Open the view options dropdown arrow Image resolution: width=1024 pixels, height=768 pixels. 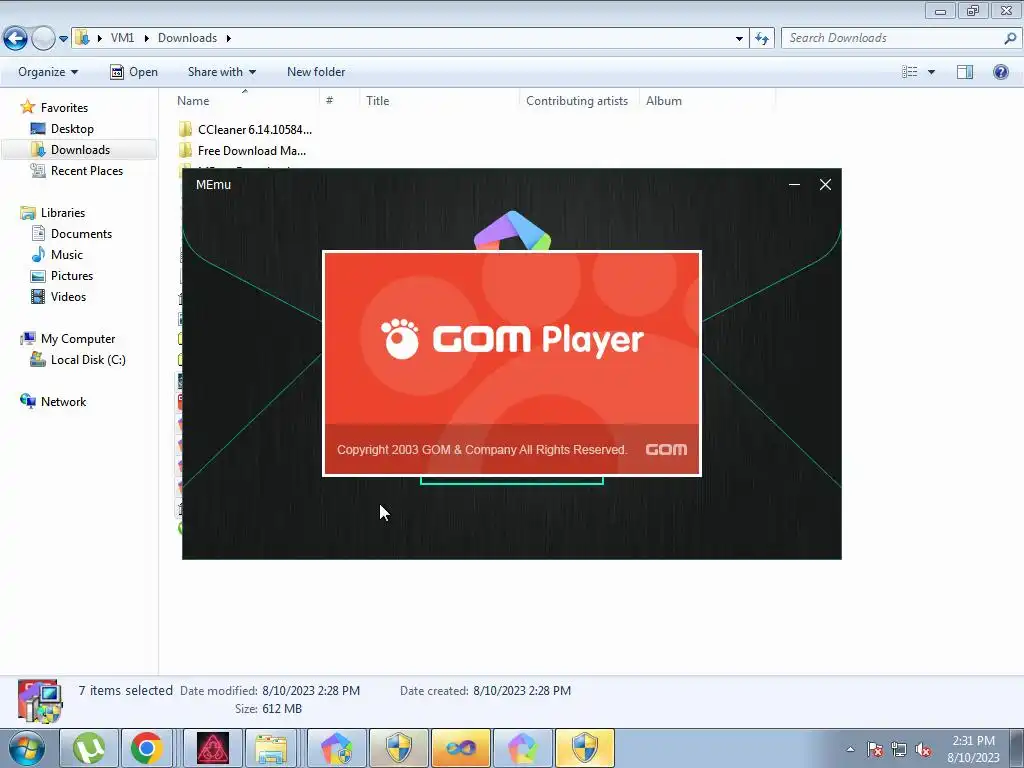(x=931, y=72)
